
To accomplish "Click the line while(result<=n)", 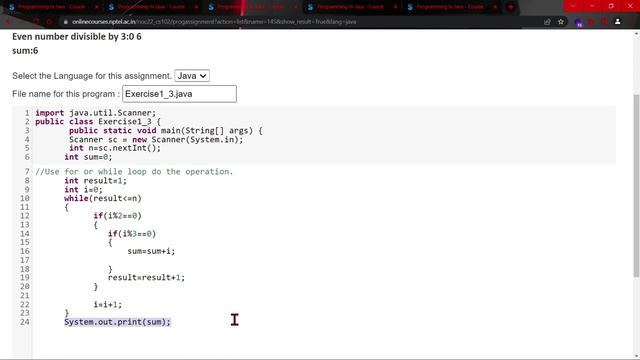I will (103, 198).
